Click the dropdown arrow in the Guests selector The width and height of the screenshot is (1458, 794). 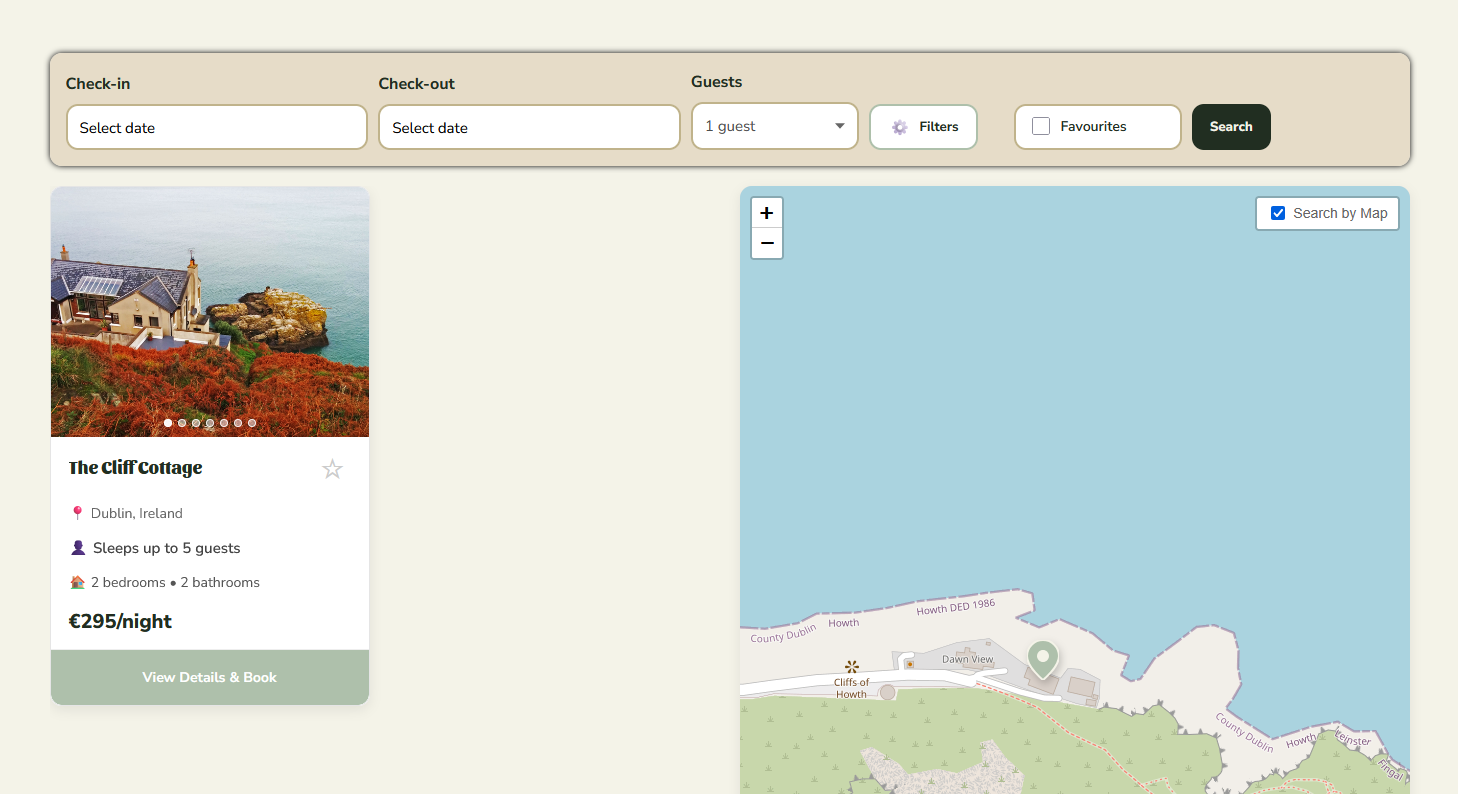pyautogui.click(x=839, y=126)
